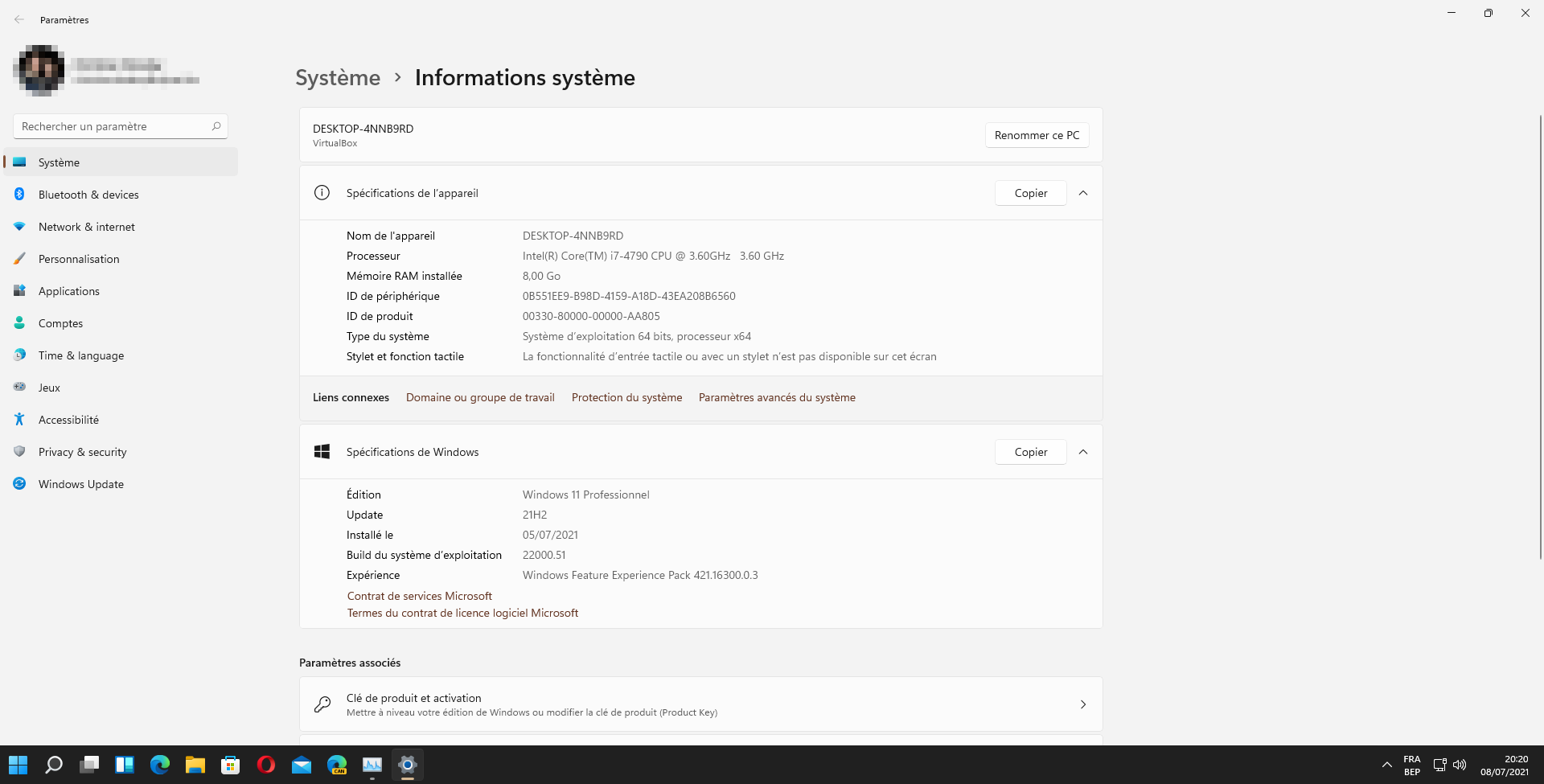Click the Settings gear on taskbar

[x=408, y=765]
